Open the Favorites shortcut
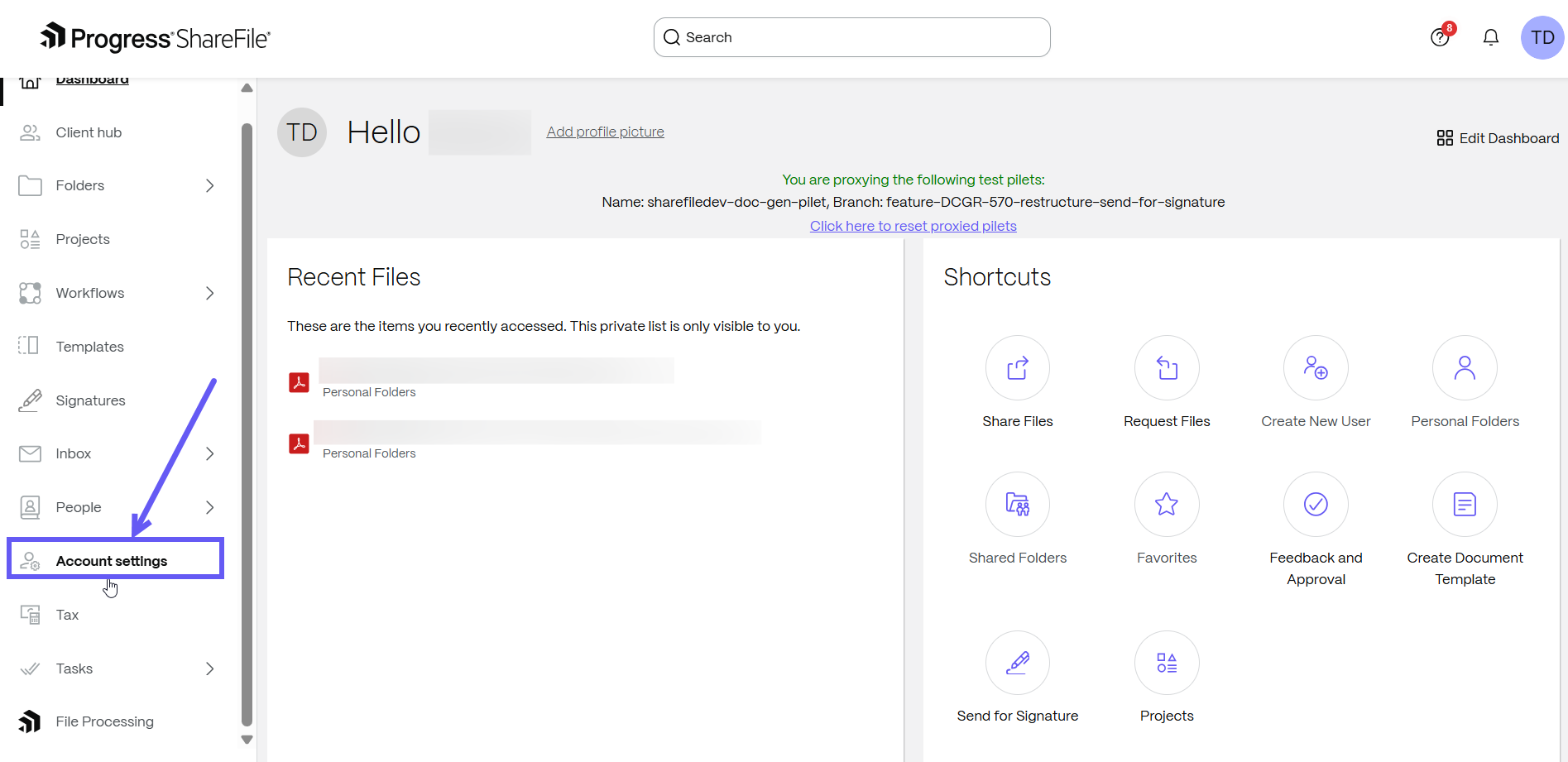The width and height of the screenshot is (1568, 762). click(x=1166, y=505)
